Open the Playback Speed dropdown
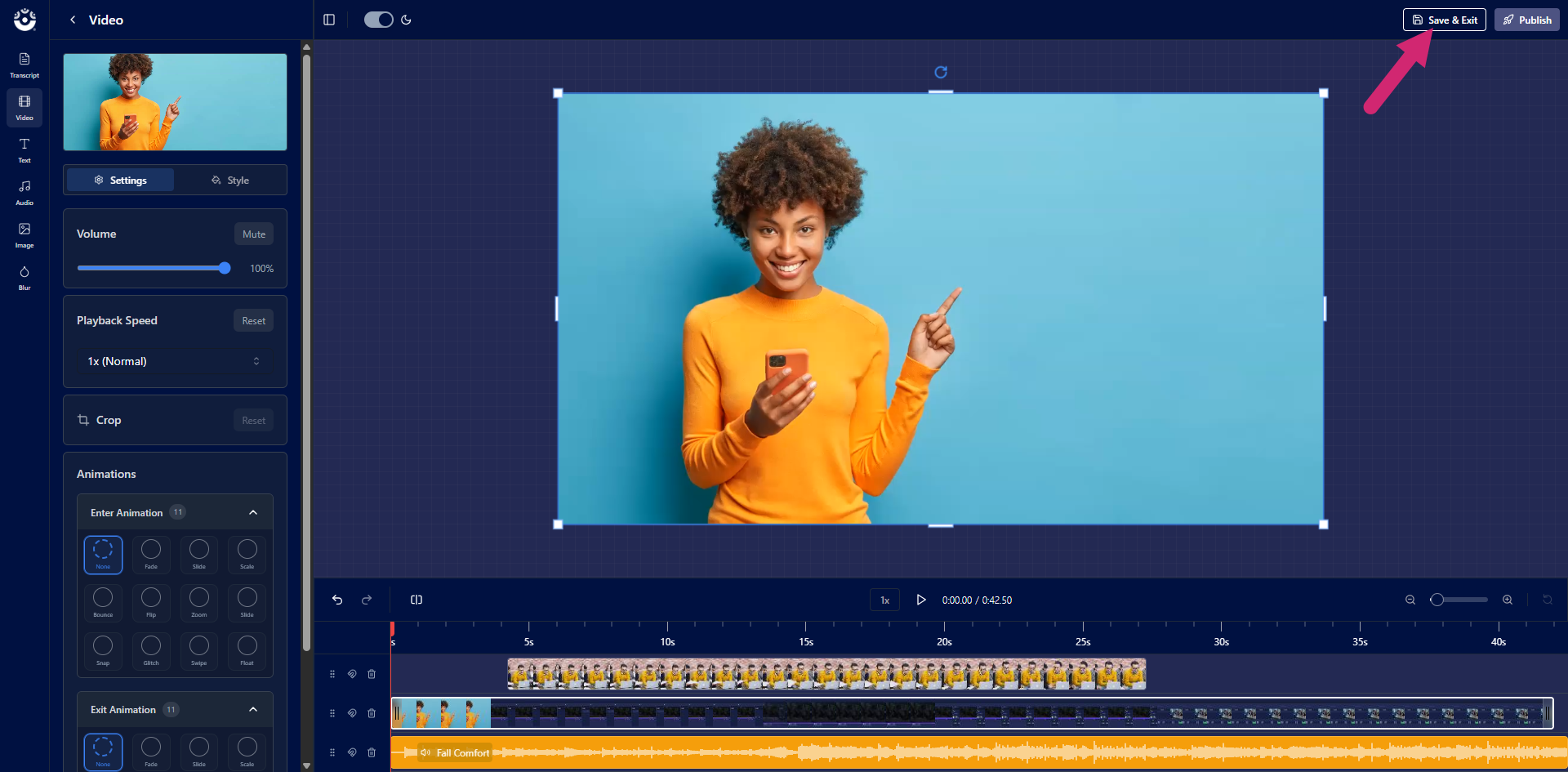 (175, 361)
